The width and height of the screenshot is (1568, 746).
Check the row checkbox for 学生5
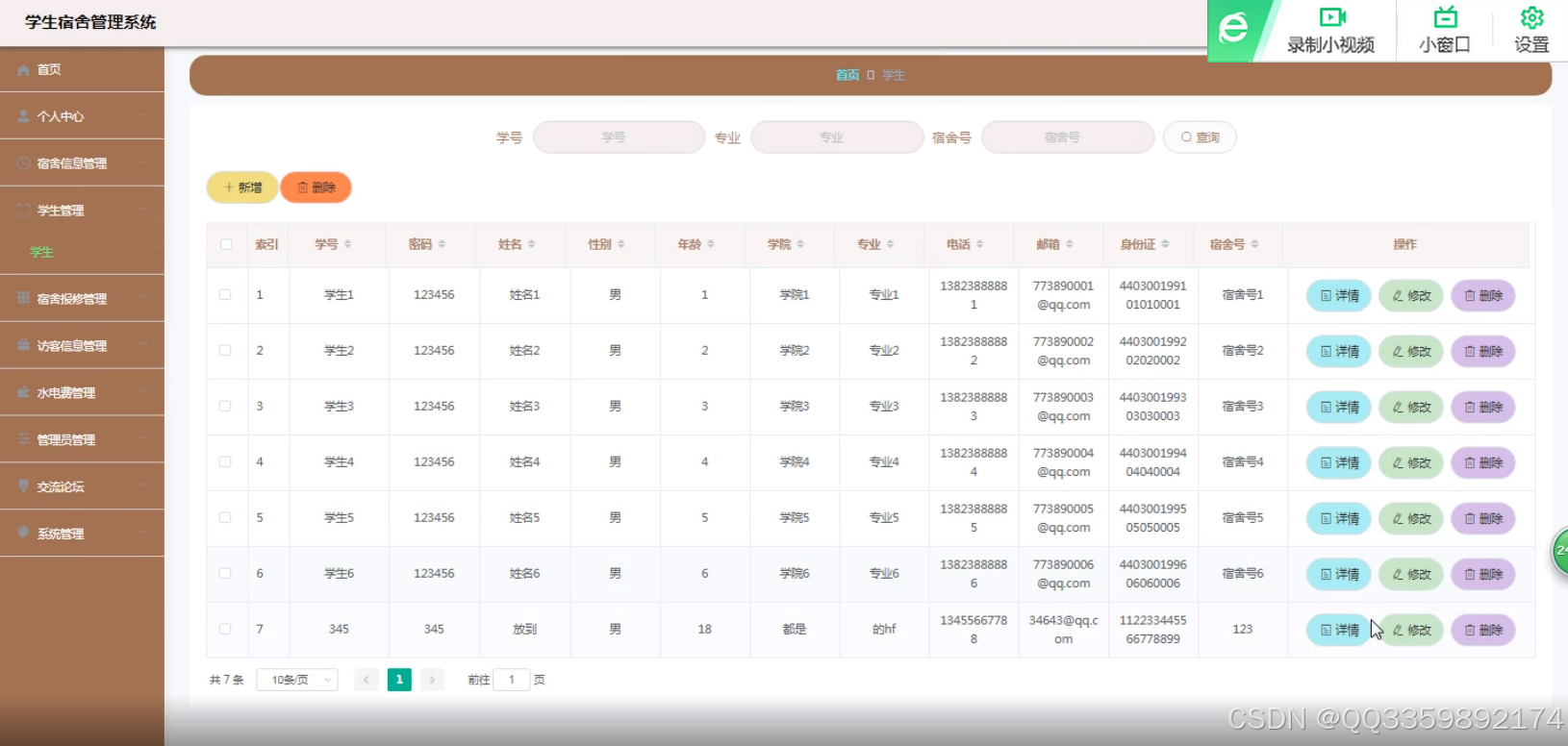click(225, 517)
